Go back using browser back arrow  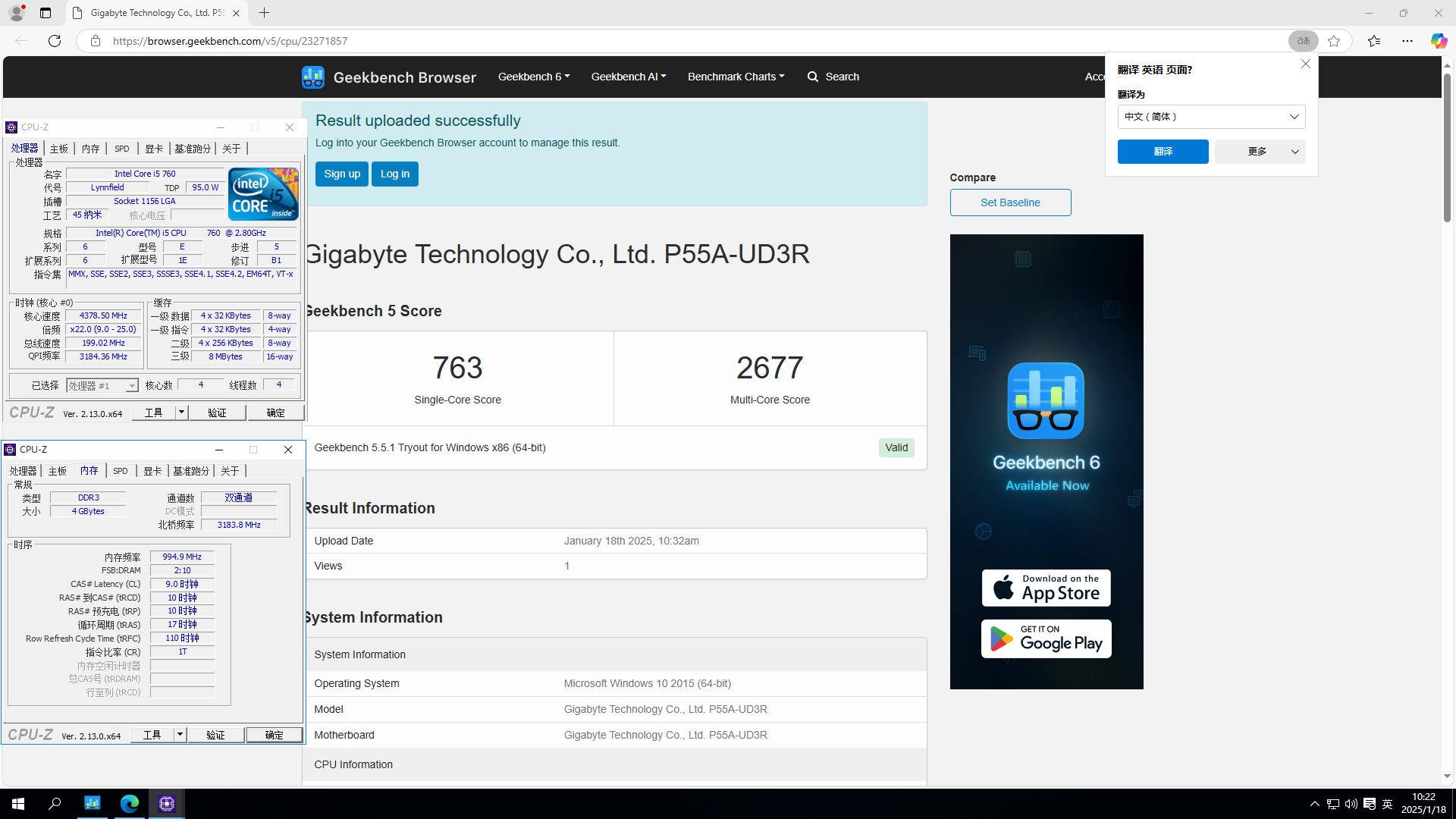tap(21, 41)
